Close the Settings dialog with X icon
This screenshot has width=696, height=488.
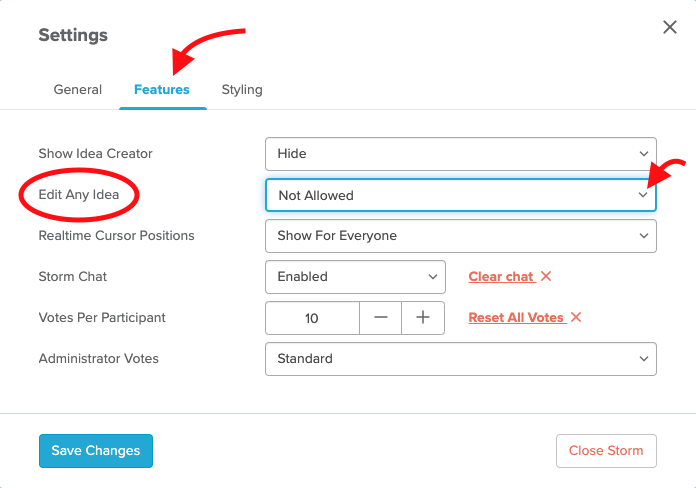tap(670, 27)
